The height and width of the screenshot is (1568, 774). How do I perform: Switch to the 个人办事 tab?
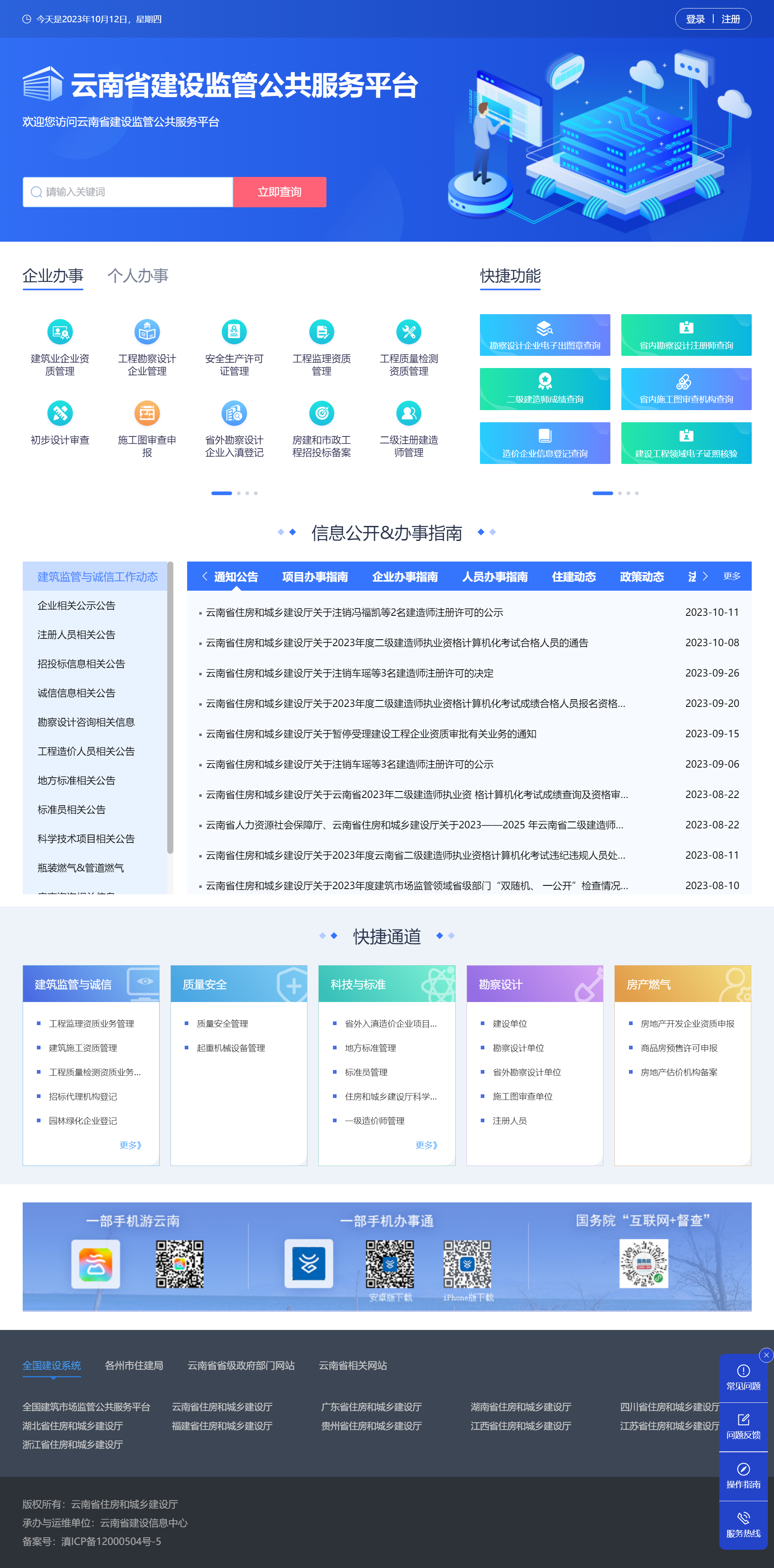(138, 276)
